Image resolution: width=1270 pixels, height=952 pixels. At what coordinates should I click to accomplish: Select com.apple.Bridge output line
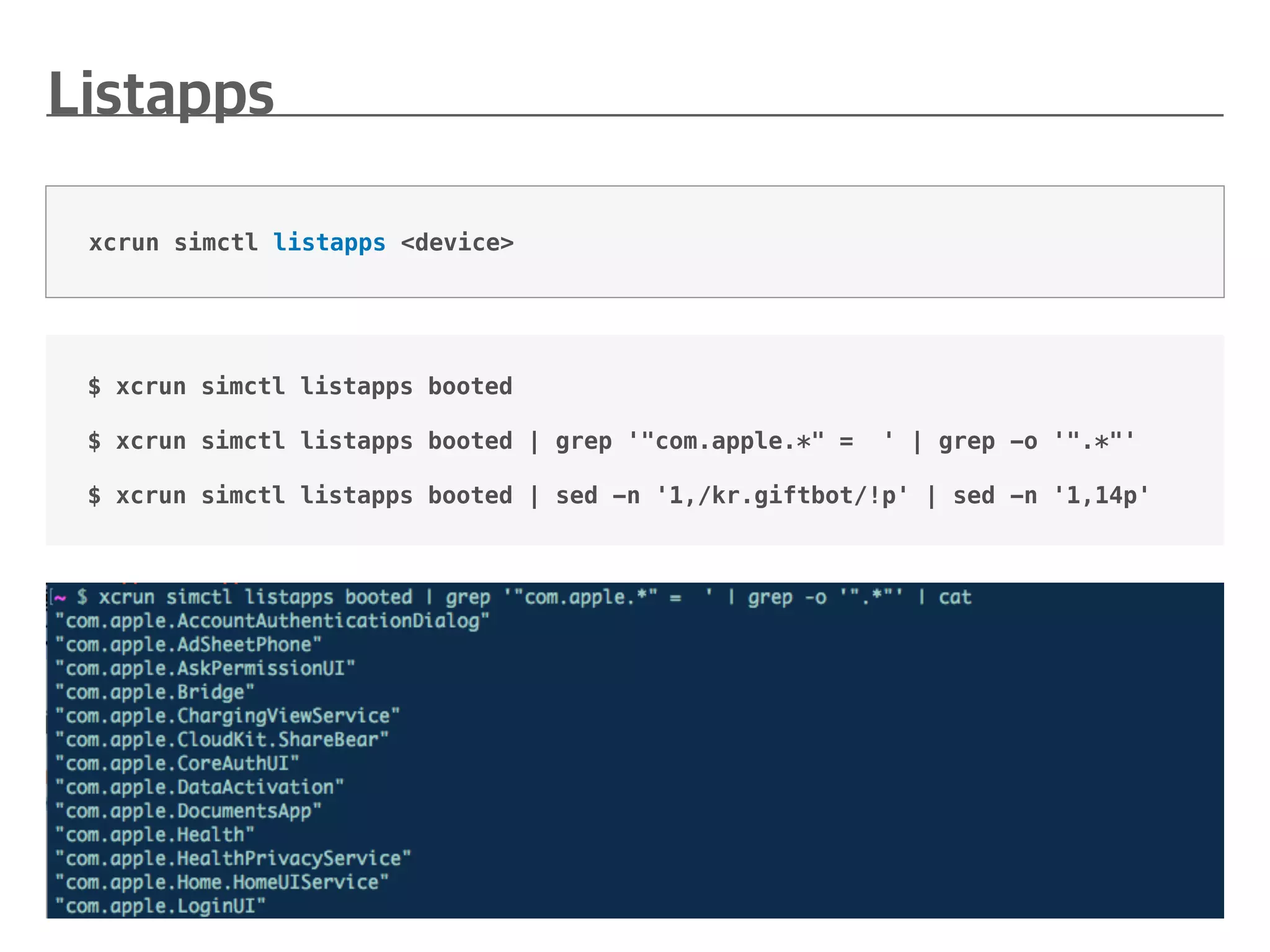point(154,692)
